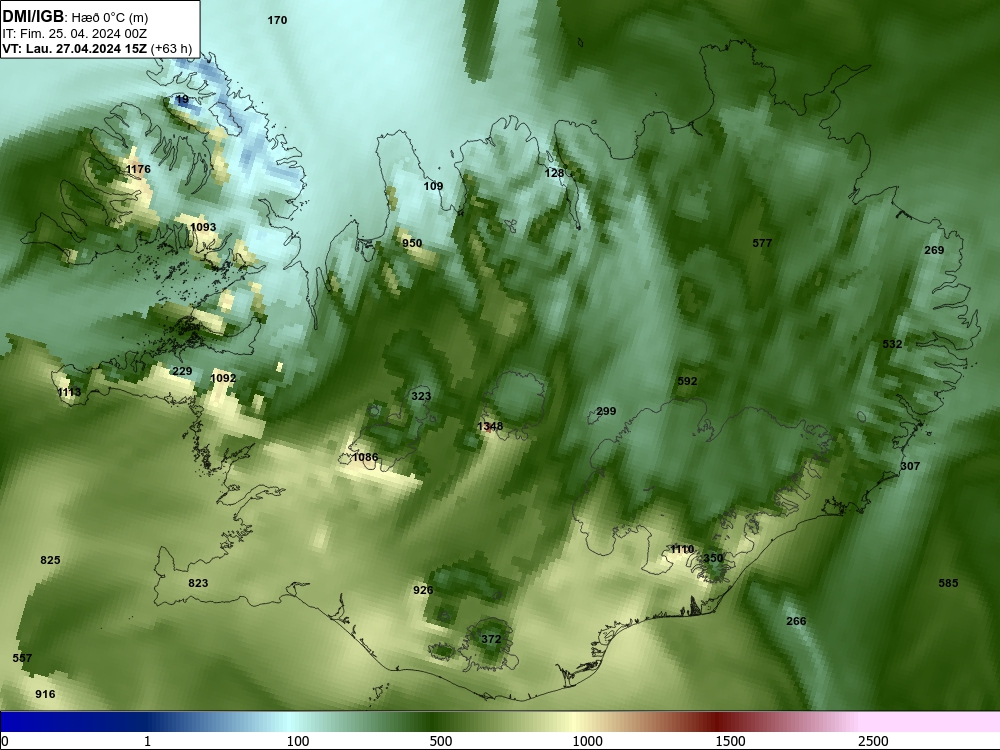Select the 825 value over the sea
This screenshot has height=750, width=1000.
50,560
